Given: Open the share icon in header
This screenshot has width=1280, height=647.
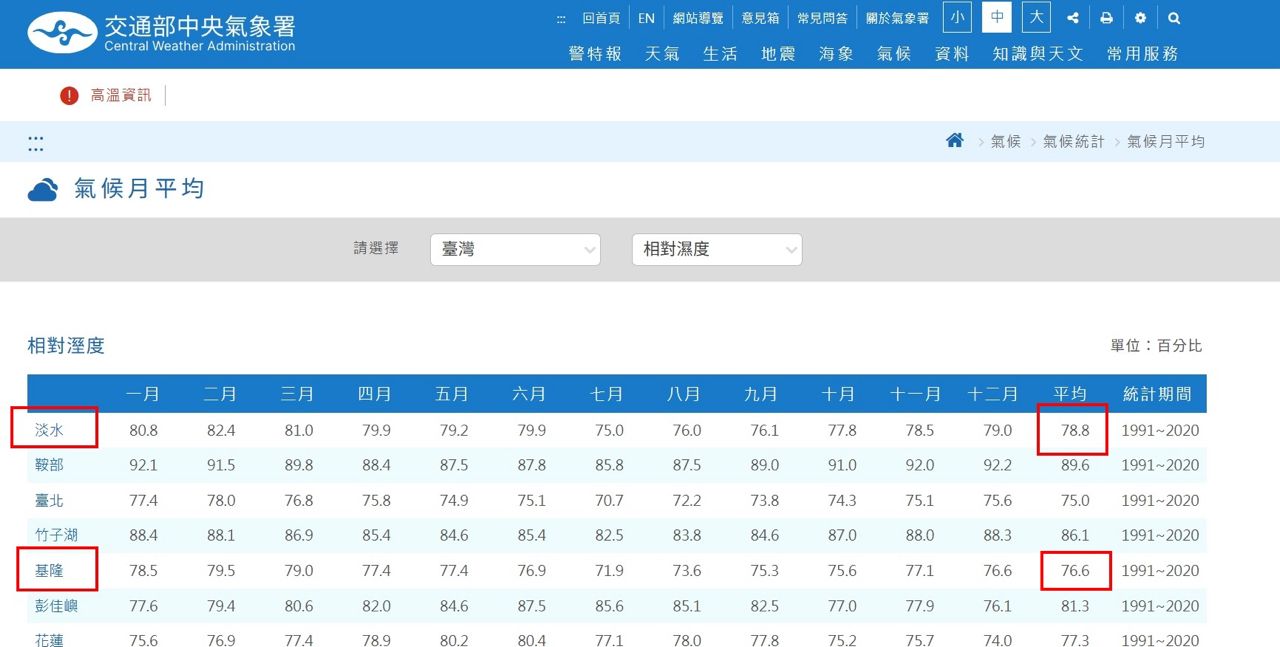Looking at the screenshot, I should pyautogui.click(x=1073, y=18).
